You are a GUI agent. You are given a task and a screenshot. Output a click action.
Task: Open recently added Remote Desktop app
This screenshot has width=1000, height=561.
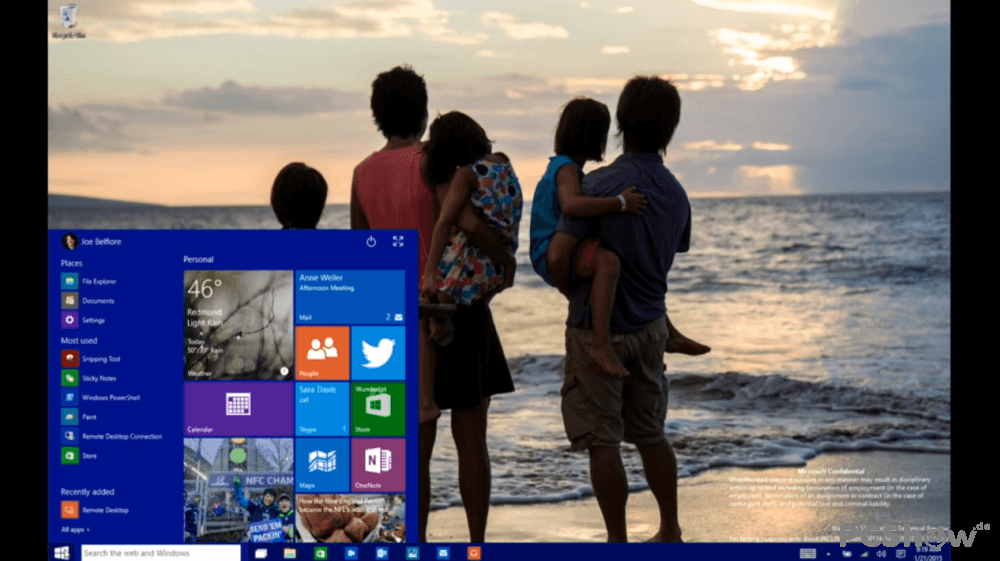95,510
